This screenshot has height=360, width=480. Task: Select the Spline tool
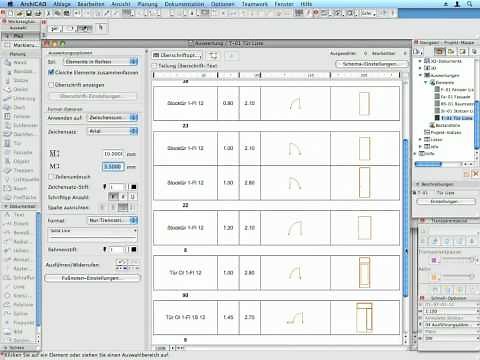click(19, 313)
